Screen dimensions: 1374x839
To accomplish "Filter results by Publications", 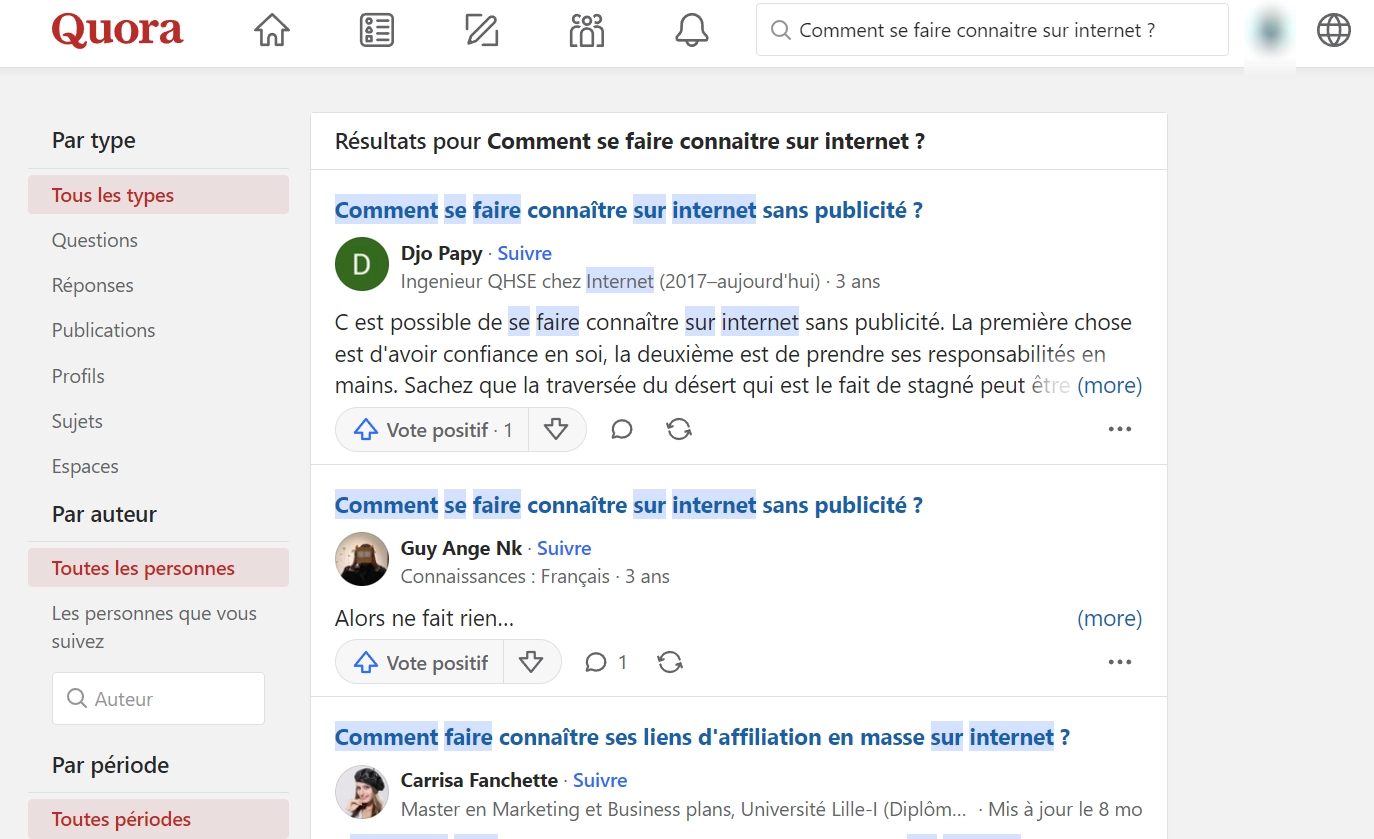I will tap(104, 330).
